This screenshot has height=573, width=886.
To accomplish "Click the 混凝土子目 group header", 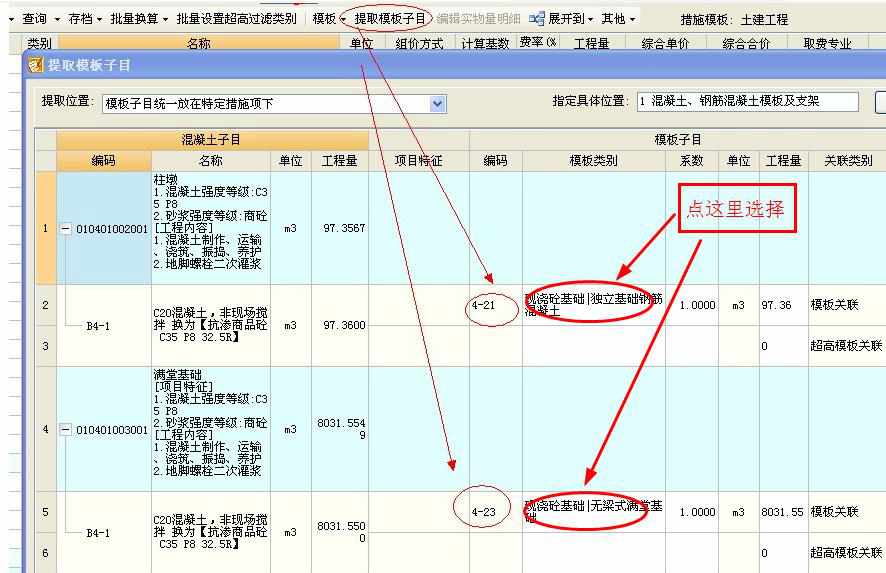I will tap(212, 140).
